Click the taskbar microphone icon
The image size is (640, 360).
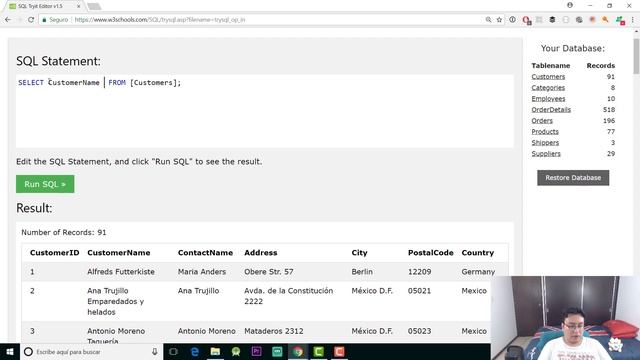(155, 351)
